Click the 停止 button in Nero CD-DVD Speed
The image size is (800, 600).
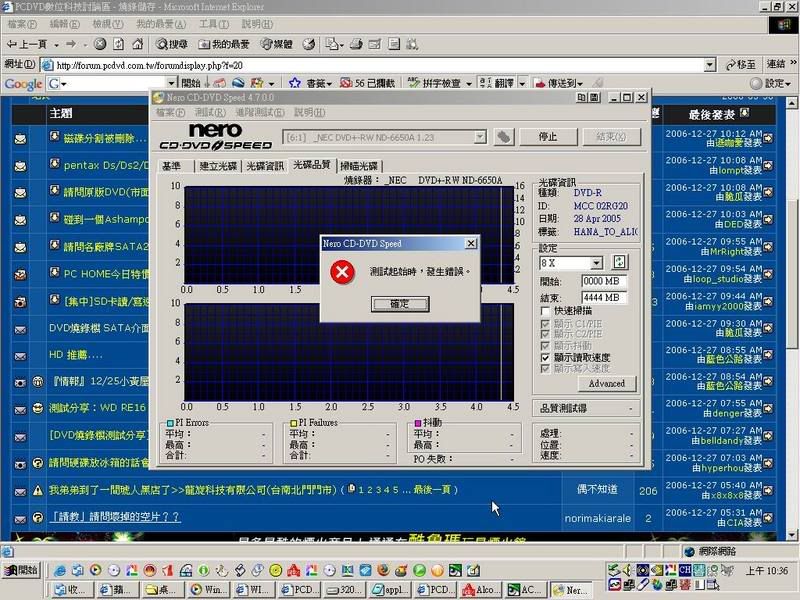click(548, 137)
